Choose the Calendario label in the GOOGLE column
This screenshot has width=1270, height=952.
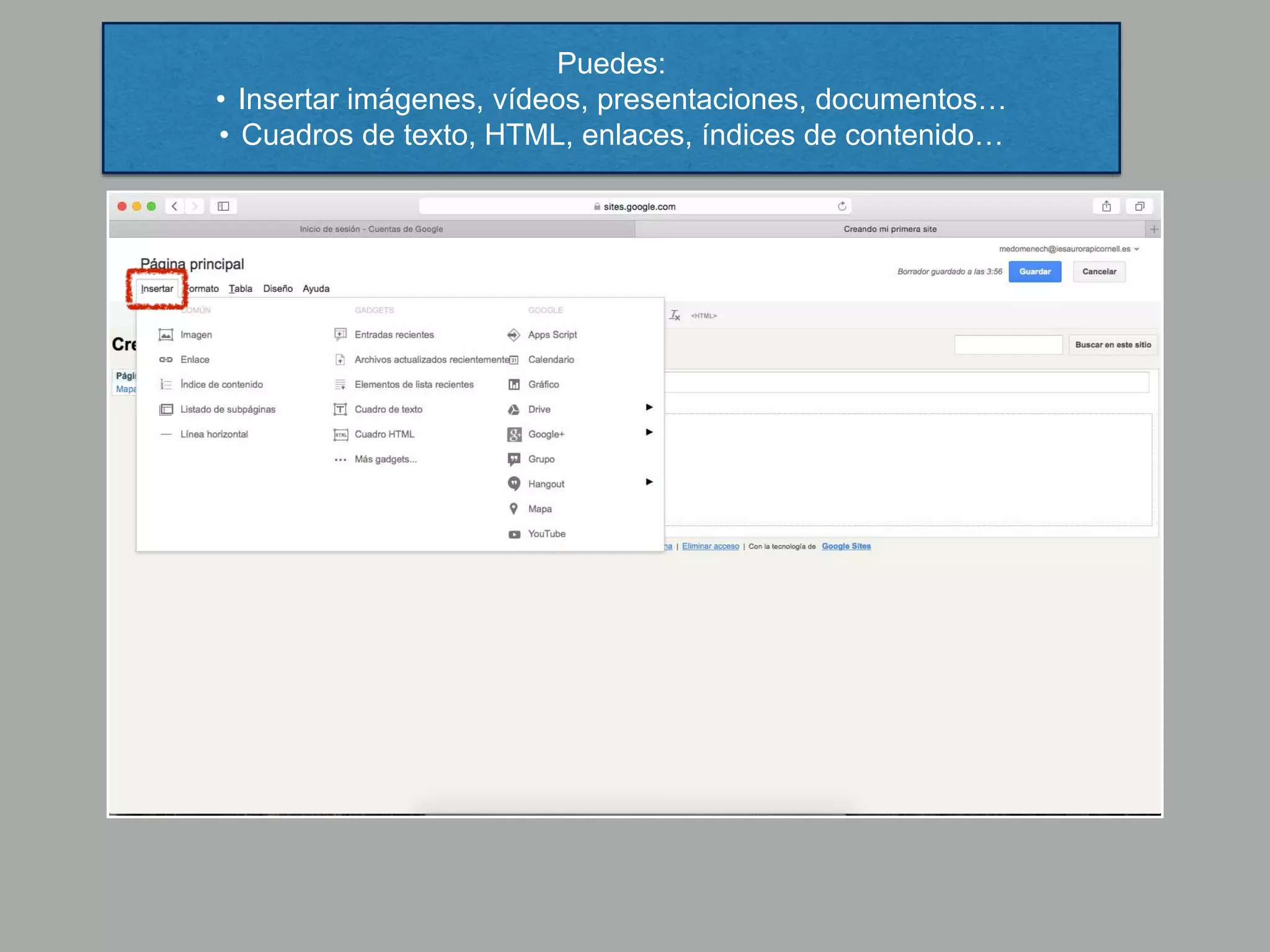coord(551,359)
